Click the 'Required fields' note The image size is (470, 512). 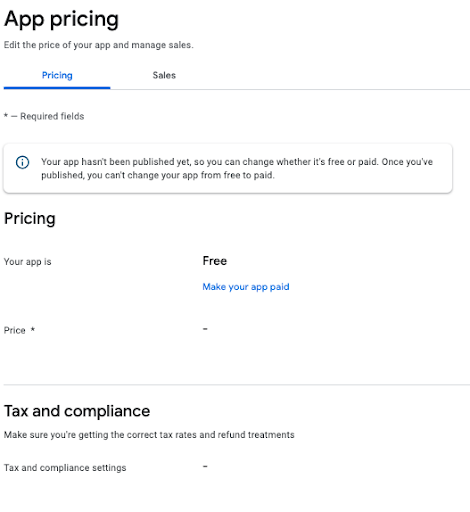(44, 116)
